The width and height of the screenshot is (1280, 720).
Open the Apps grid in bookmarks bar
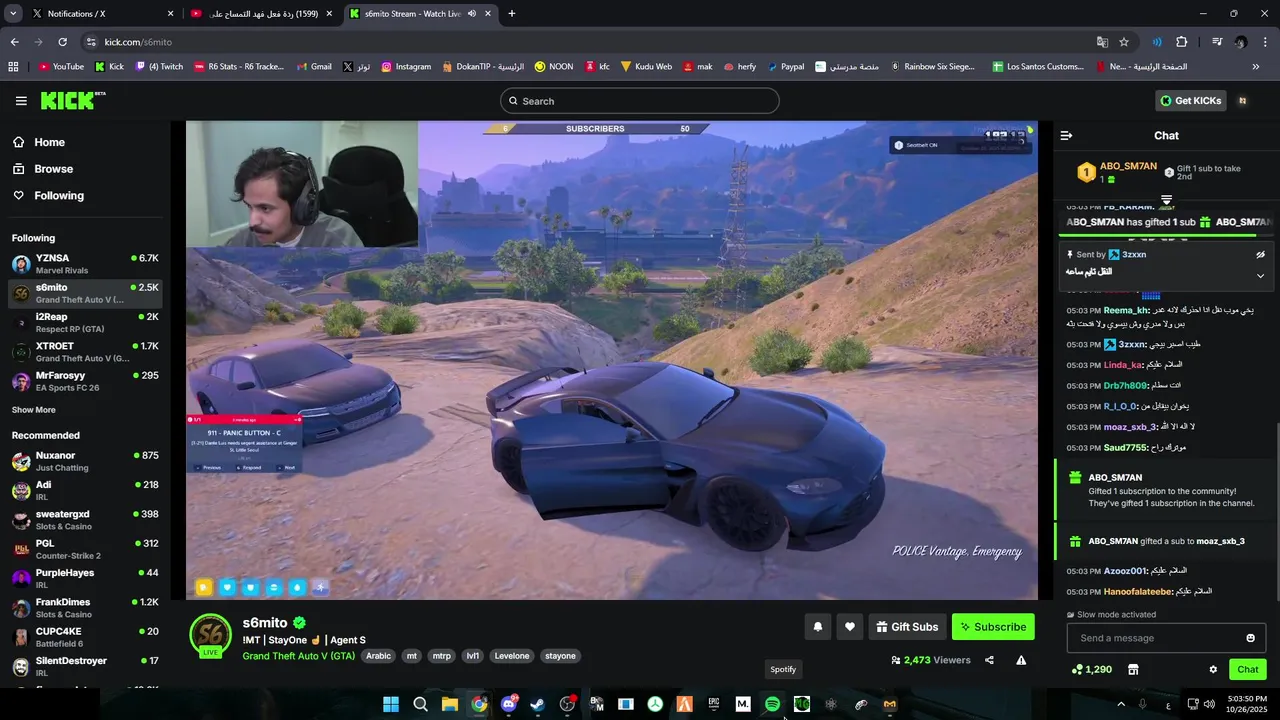13,67
